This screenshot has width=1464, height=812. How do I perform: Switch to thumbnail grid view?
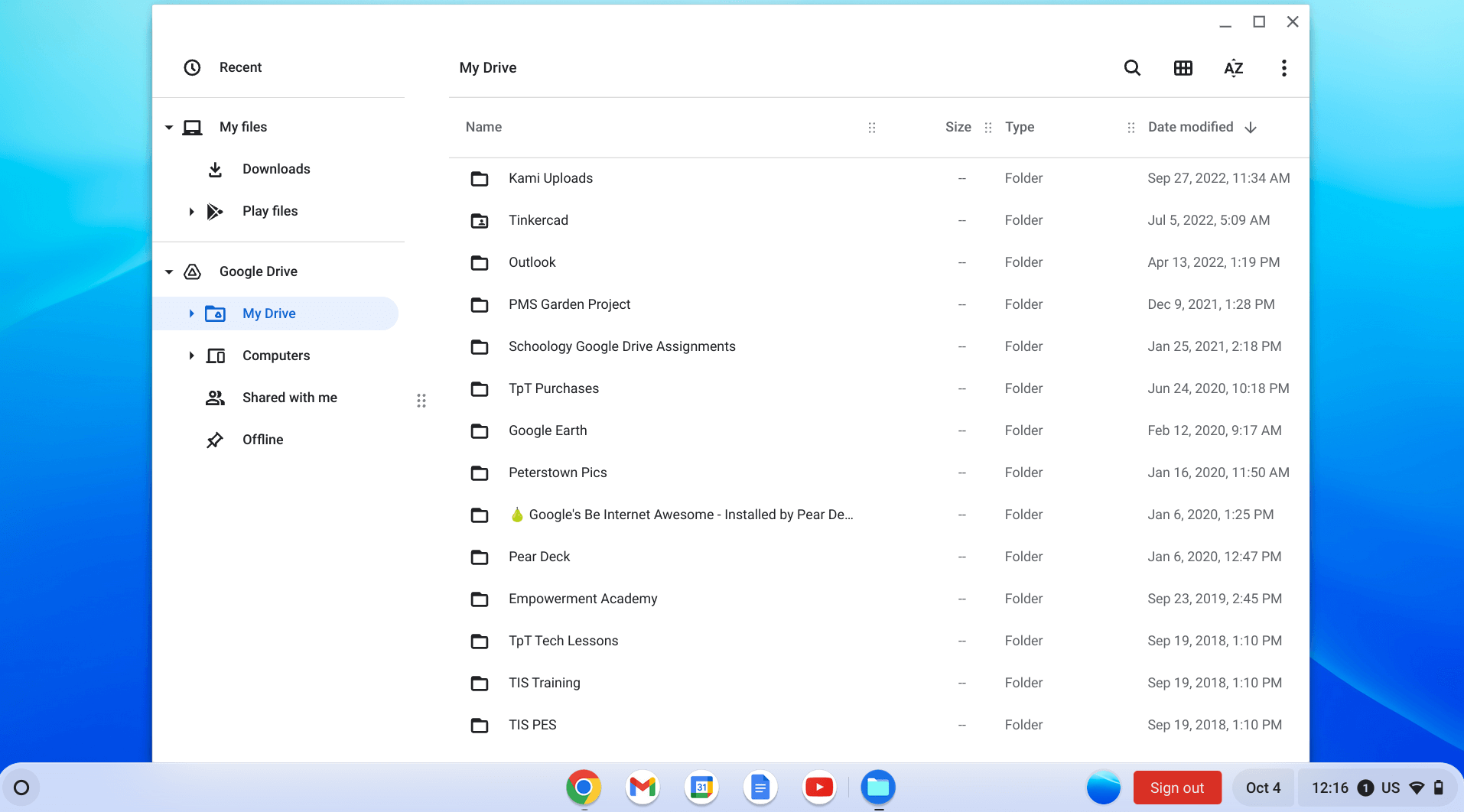[1183, 68]
